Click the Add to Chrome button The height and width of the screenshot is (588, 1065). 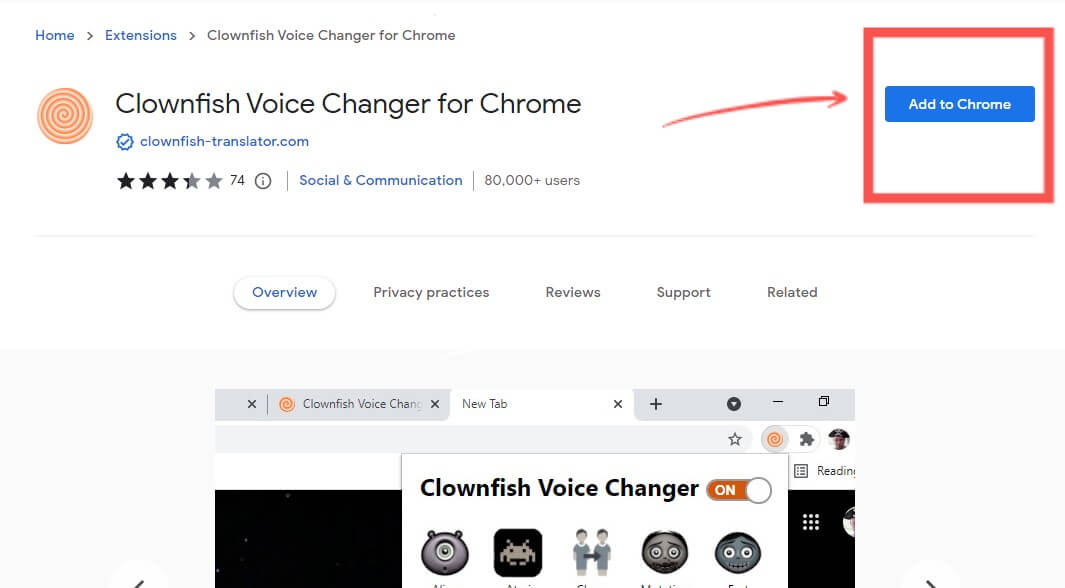959,104
